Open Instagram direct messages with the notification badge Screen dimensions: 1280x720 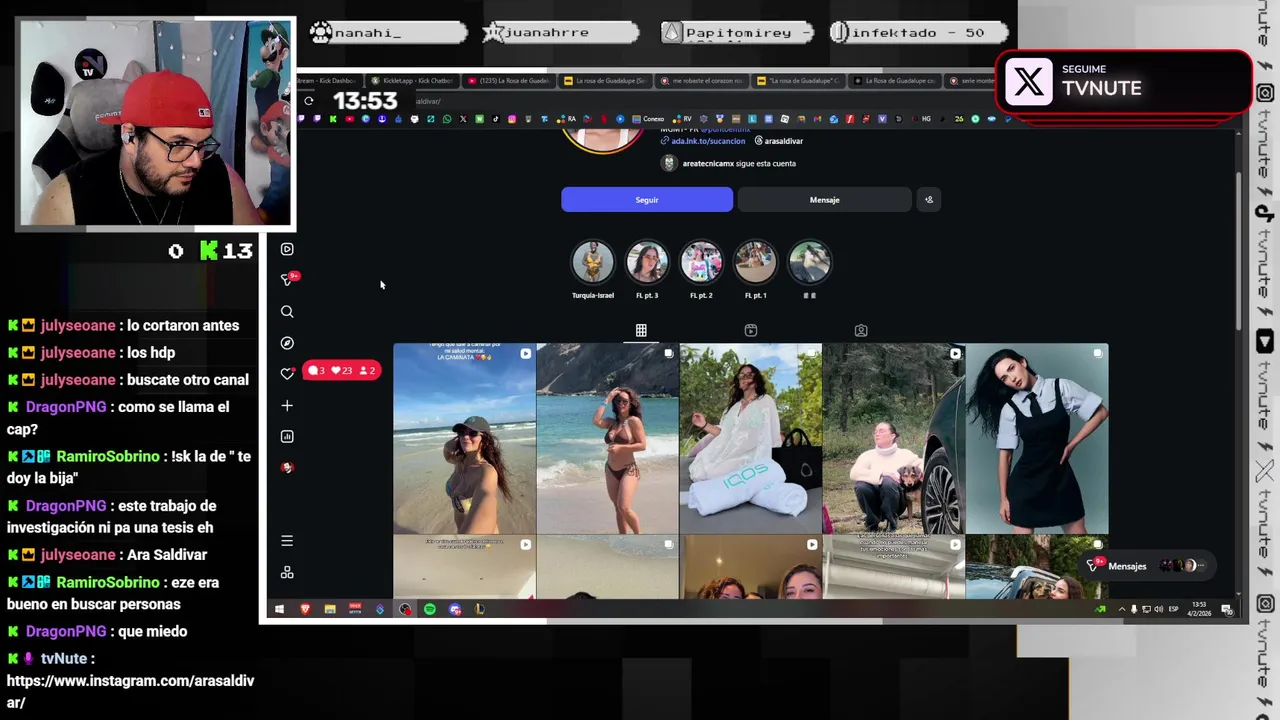click(288, 280)
